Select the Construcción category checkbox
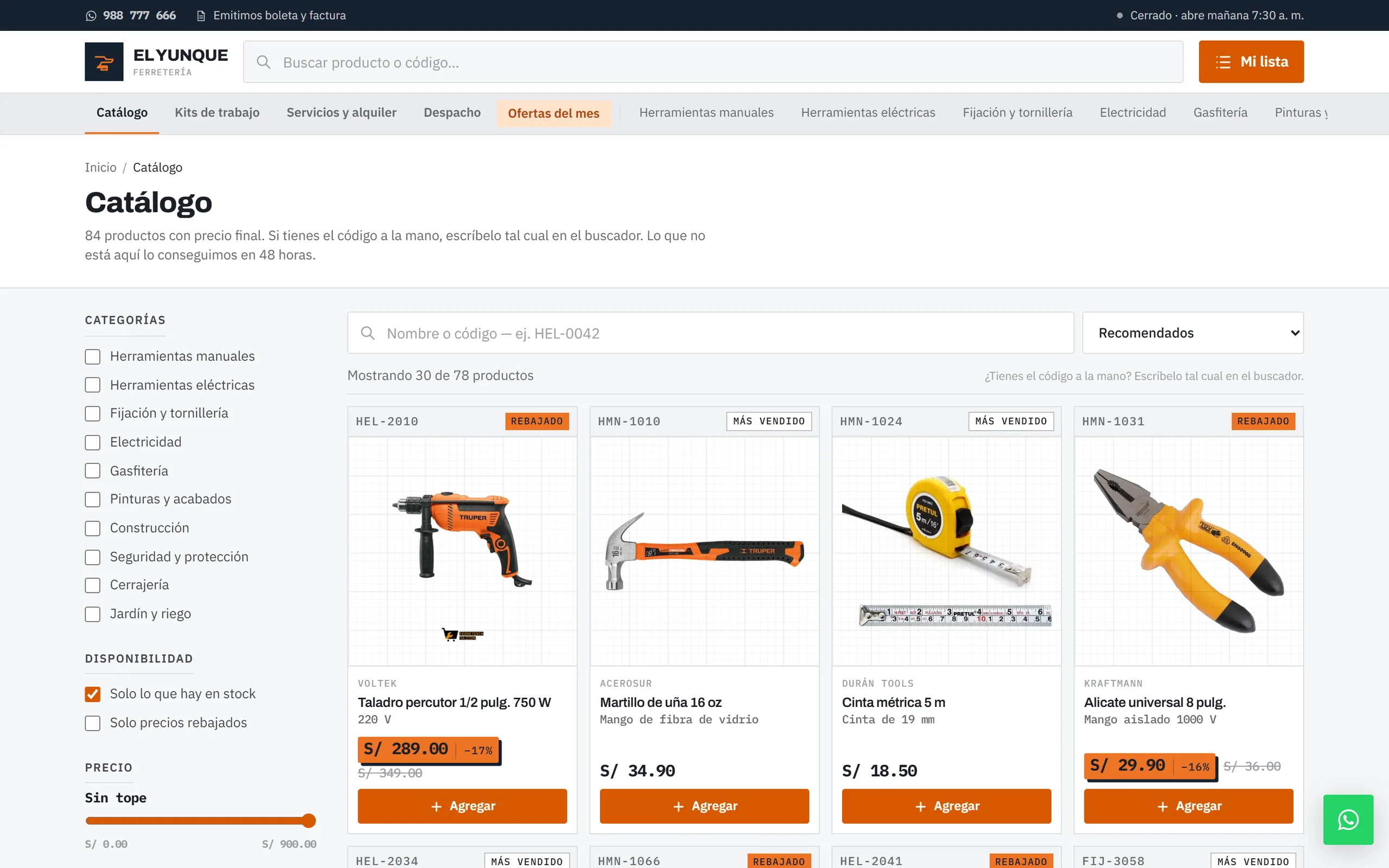Image resolution: width=1389 pixels, height=868 pixels. point(92,528)
